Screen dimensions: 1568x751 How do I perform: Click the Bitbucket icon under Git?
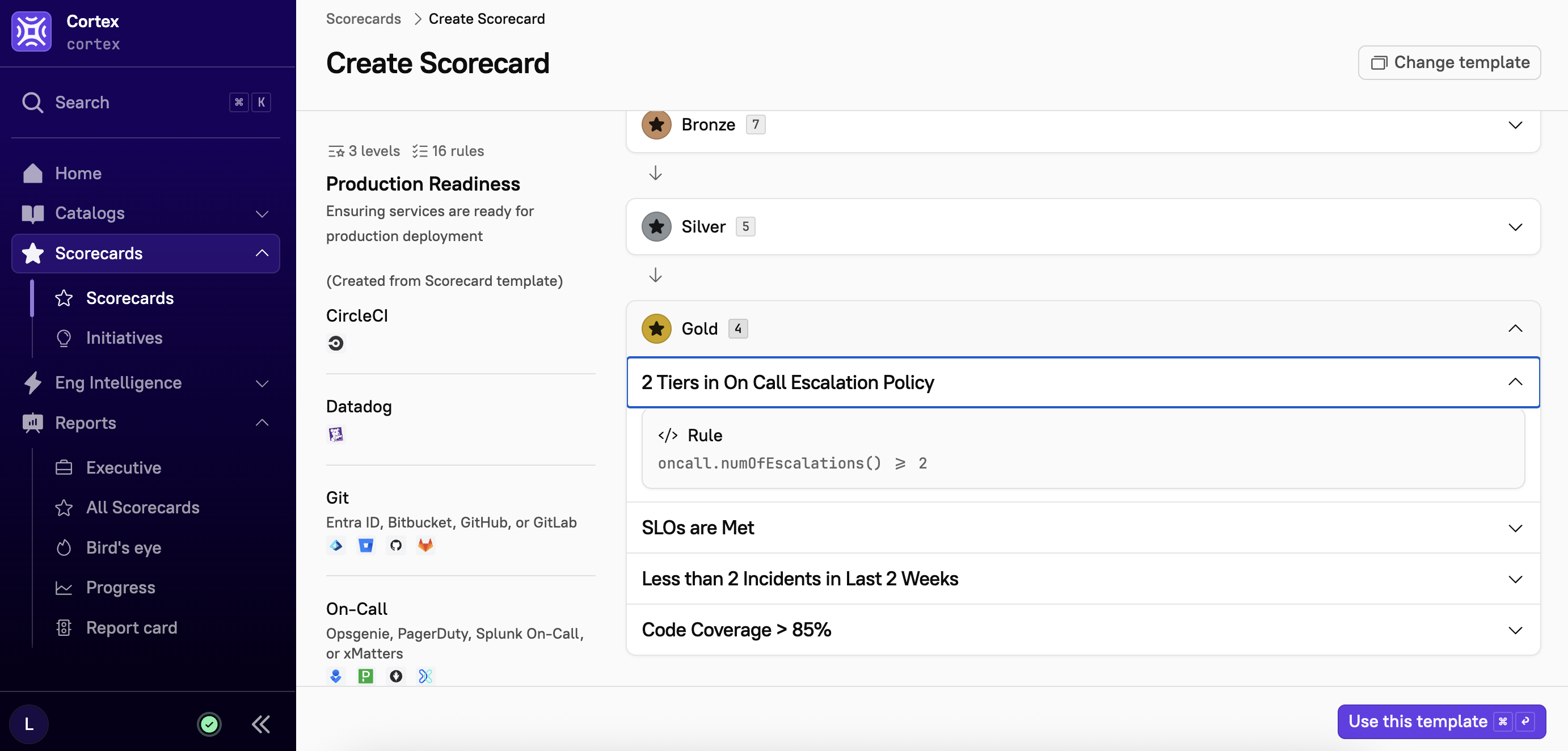click(x=366, y=545)
